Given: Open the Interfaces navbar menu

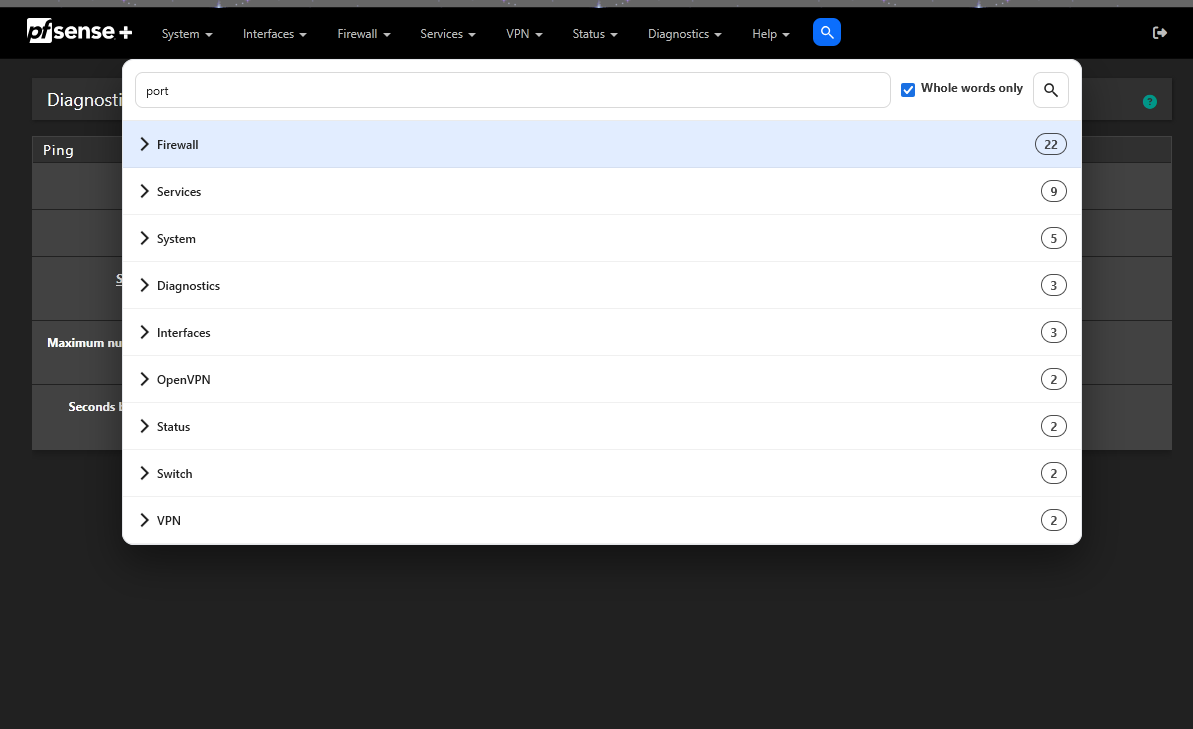Looking at the screenshot, I should click(x=274, y=34).
